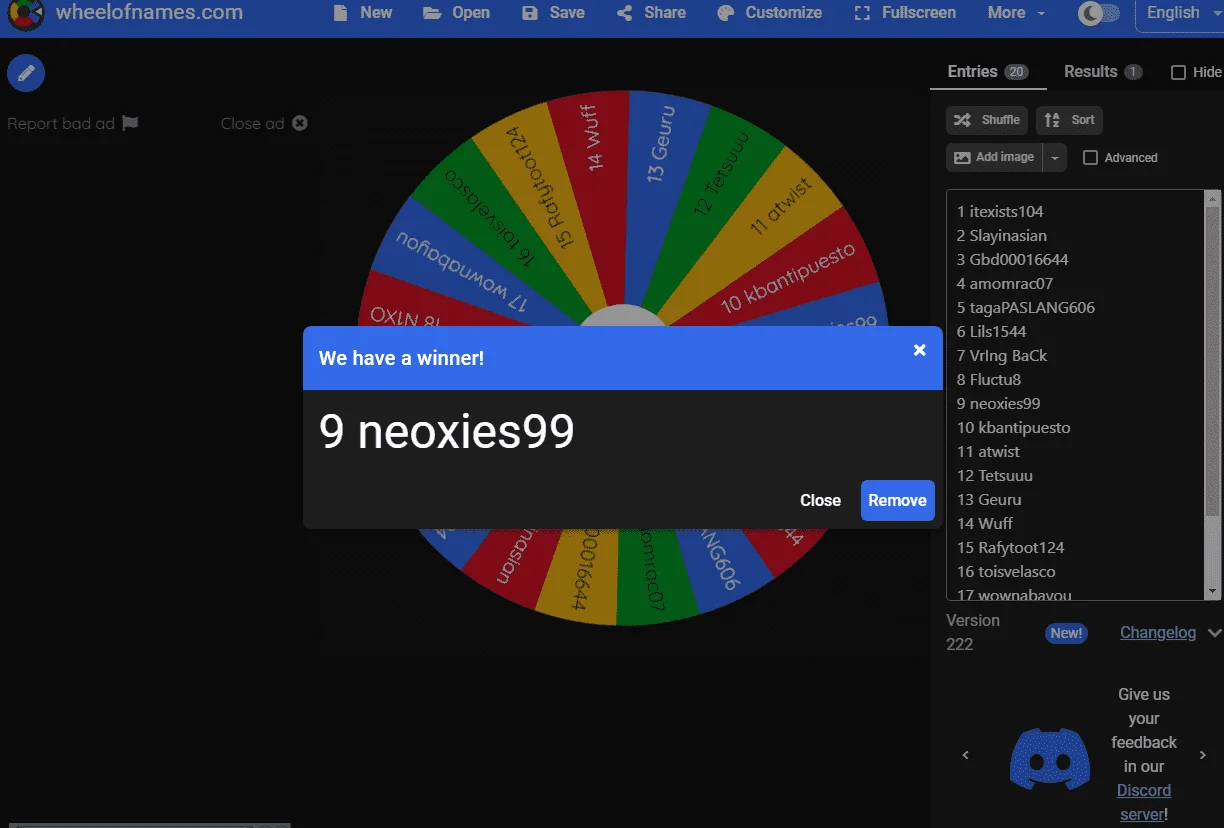This screenshot has height=828, width=1224.
Task: Click entry '2 Slayinasian' in the list
Action: coord(1002,236)
